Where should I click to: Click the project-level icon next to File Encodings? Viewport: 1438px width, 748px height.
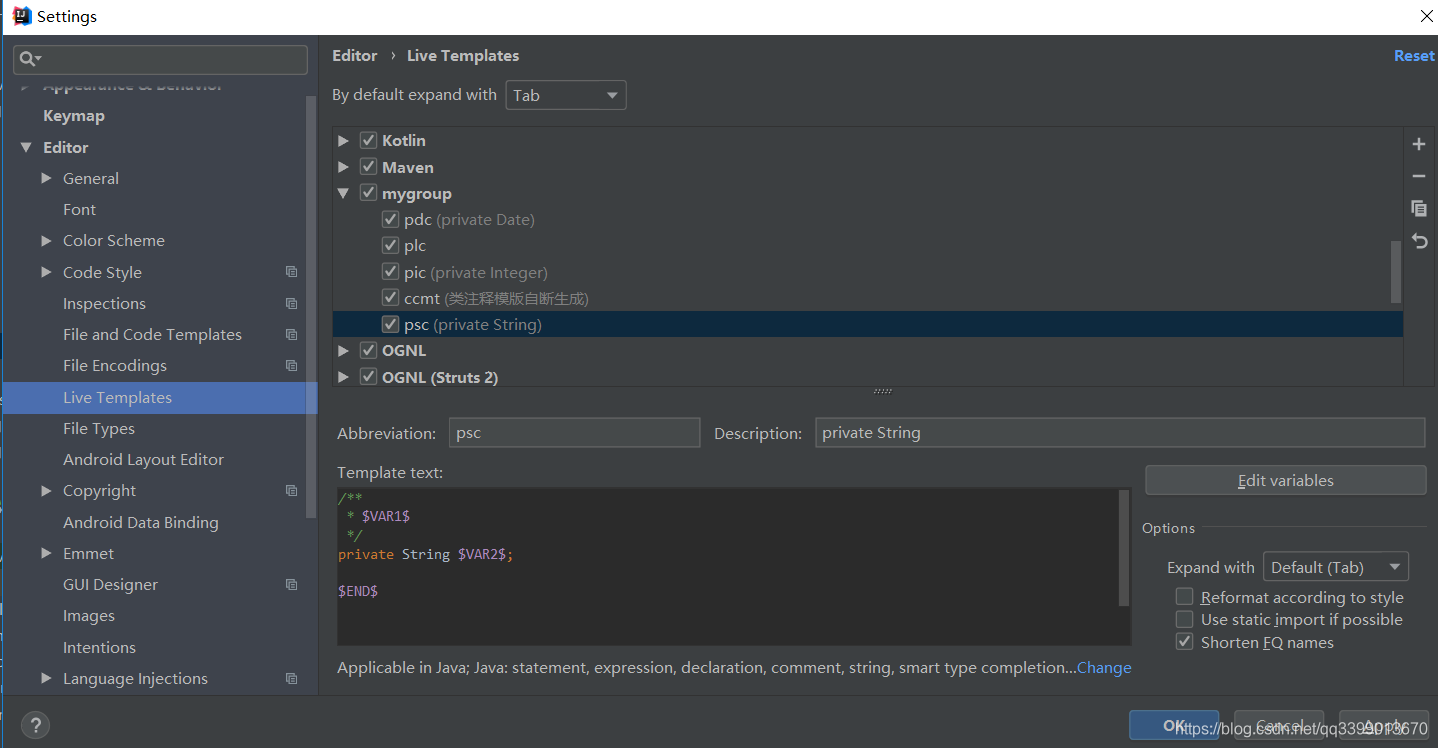[291, 365]
